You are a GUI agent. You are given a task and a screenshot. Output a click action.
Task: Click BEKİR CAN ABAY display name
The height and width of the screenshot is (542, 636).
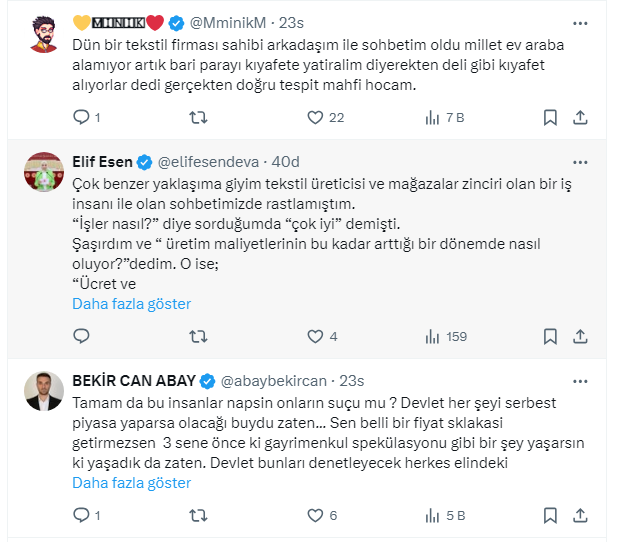[134, 381]
